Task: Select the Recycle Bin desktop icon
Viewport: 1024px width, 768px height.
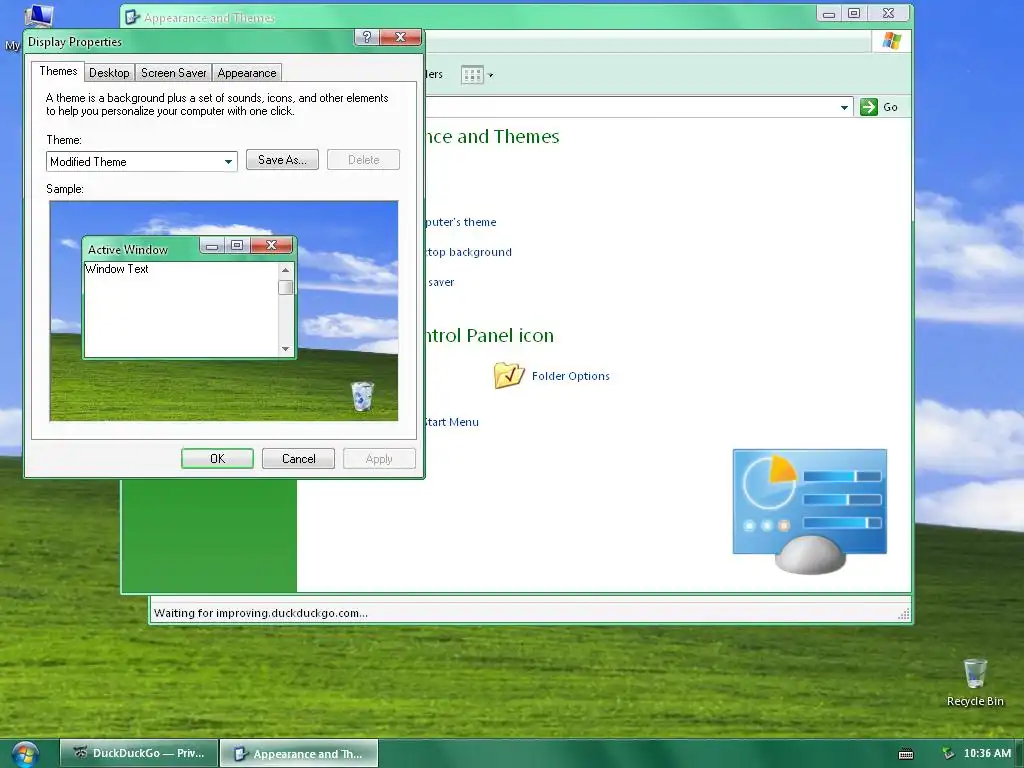Action: click(x=975, y=683)
